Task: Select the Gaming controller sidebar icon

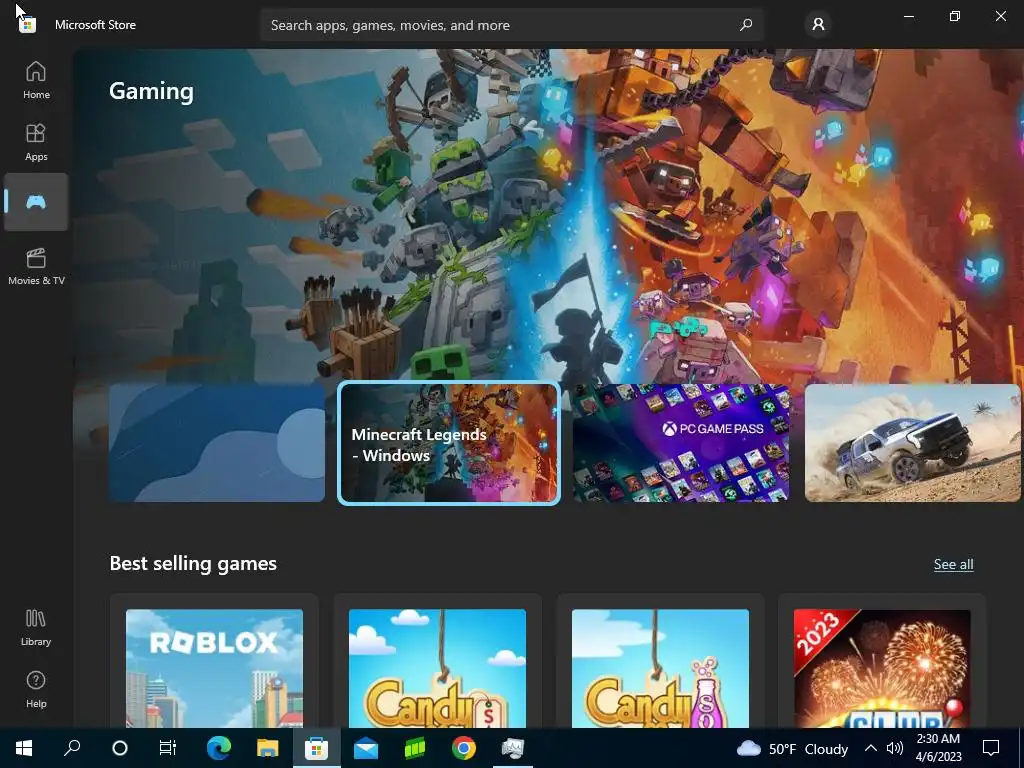Action: (36, 202)
